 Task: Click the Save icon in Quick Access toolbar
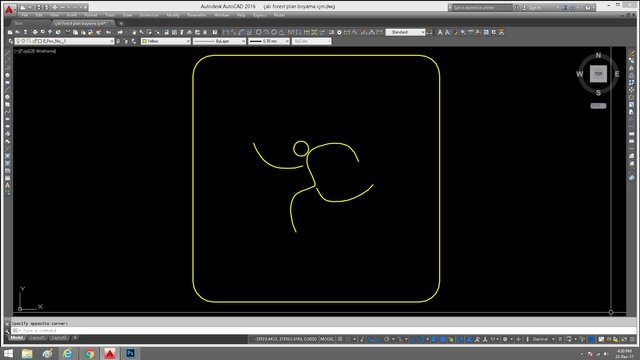(x=39, y=7)
